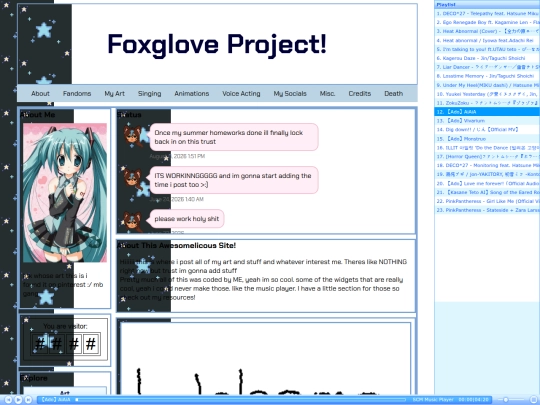Play track 8 Losstime Memory
540x405 pixels.
click(x=487, y=76)
